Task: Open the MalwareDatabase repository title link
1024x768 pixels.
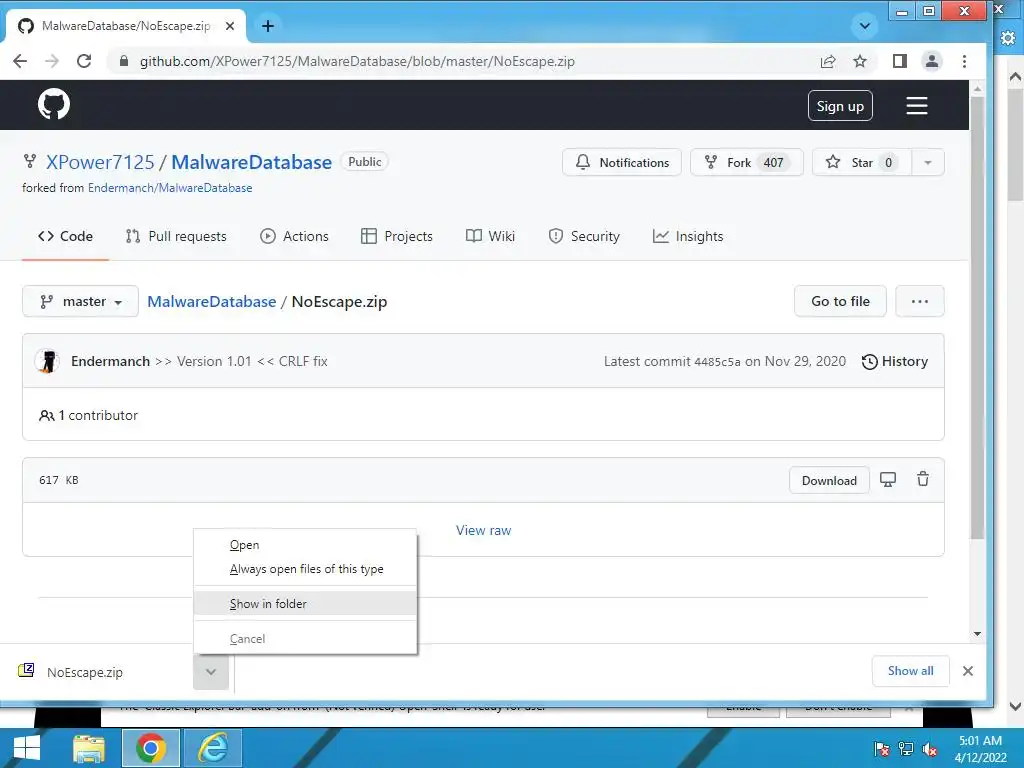Action: (251, 162)
